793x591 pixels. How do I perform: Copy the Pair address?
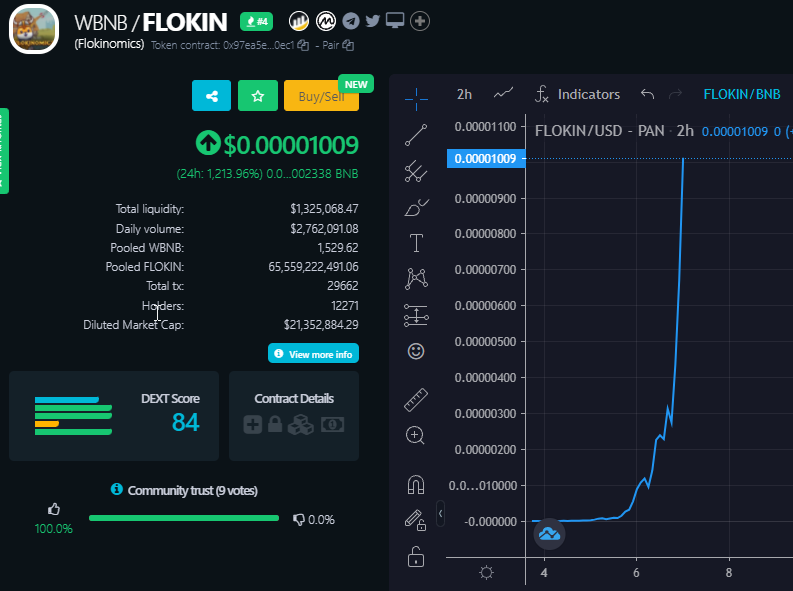click(x=348, y=46)
